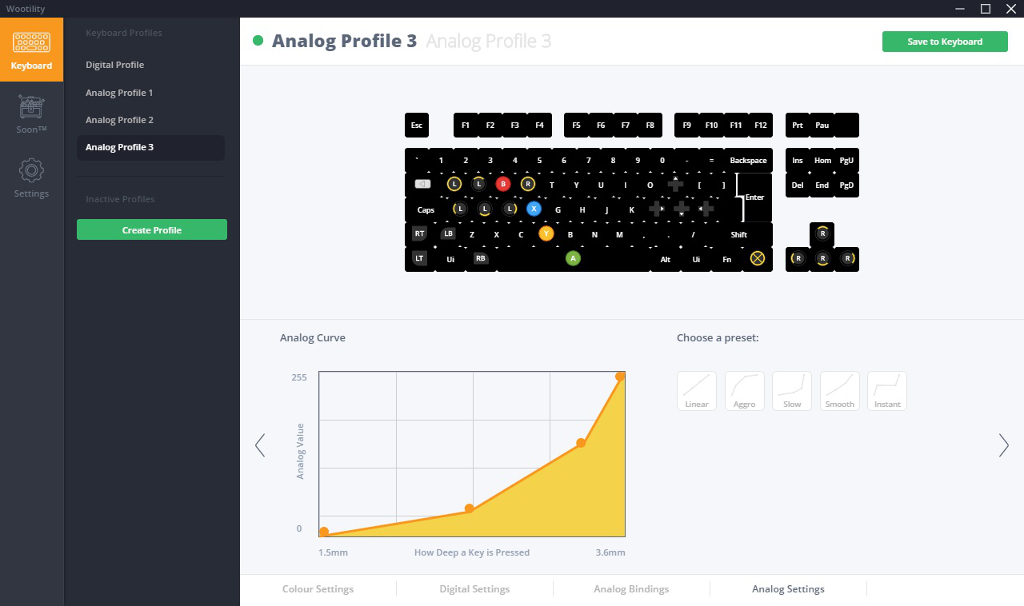Screen dimensions: 1024x606
Task: Click the top-right analog curve point
Action: coord(621,376)
